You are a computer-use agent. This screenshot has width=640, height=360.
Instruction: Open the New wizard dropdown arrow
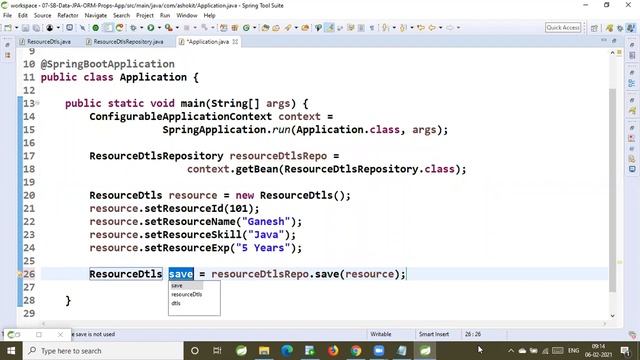[17, 28]
